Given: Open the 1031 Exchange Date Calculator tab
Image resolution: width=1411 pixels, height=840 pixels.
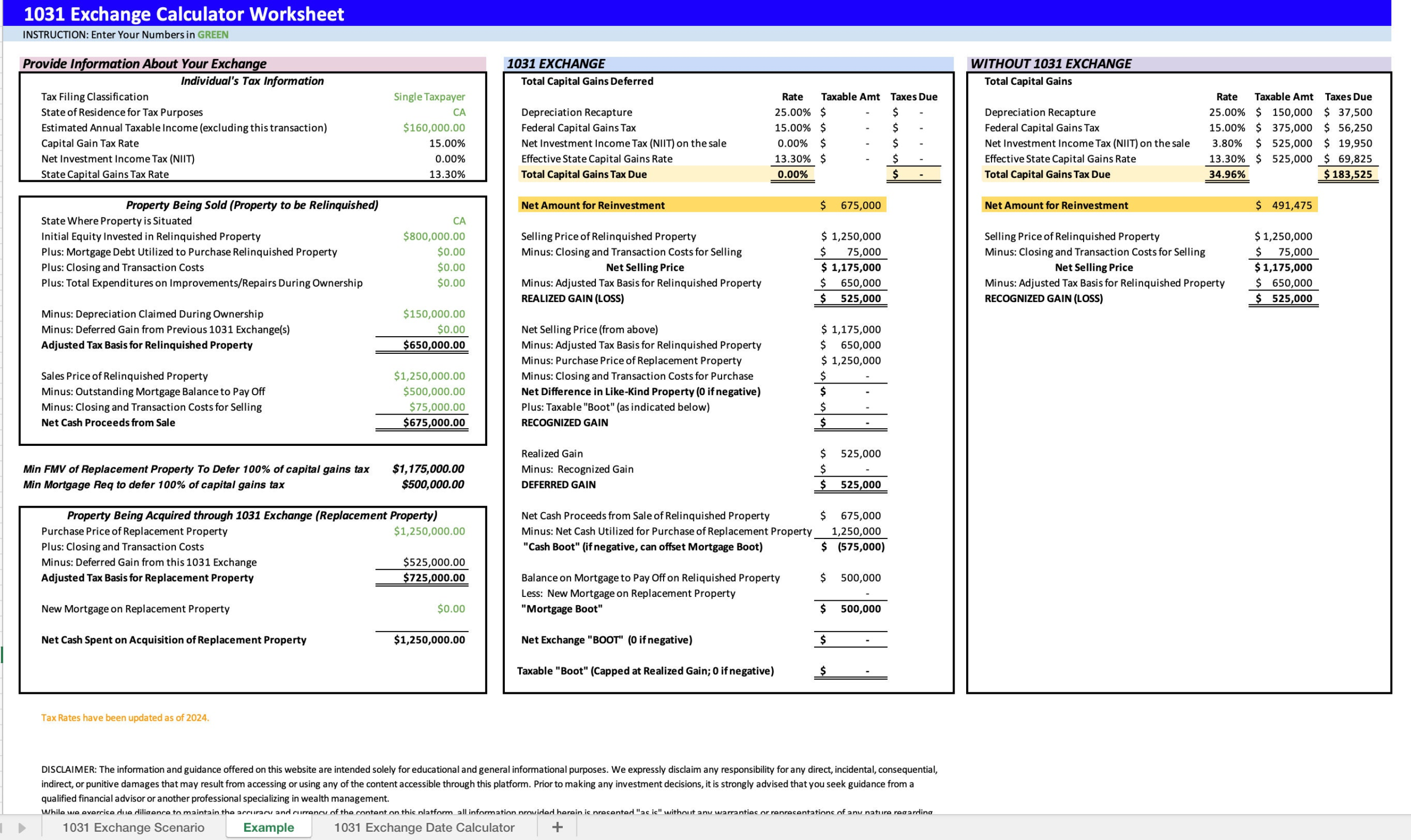Looking at the screenshot, I should tap(423, 827).
